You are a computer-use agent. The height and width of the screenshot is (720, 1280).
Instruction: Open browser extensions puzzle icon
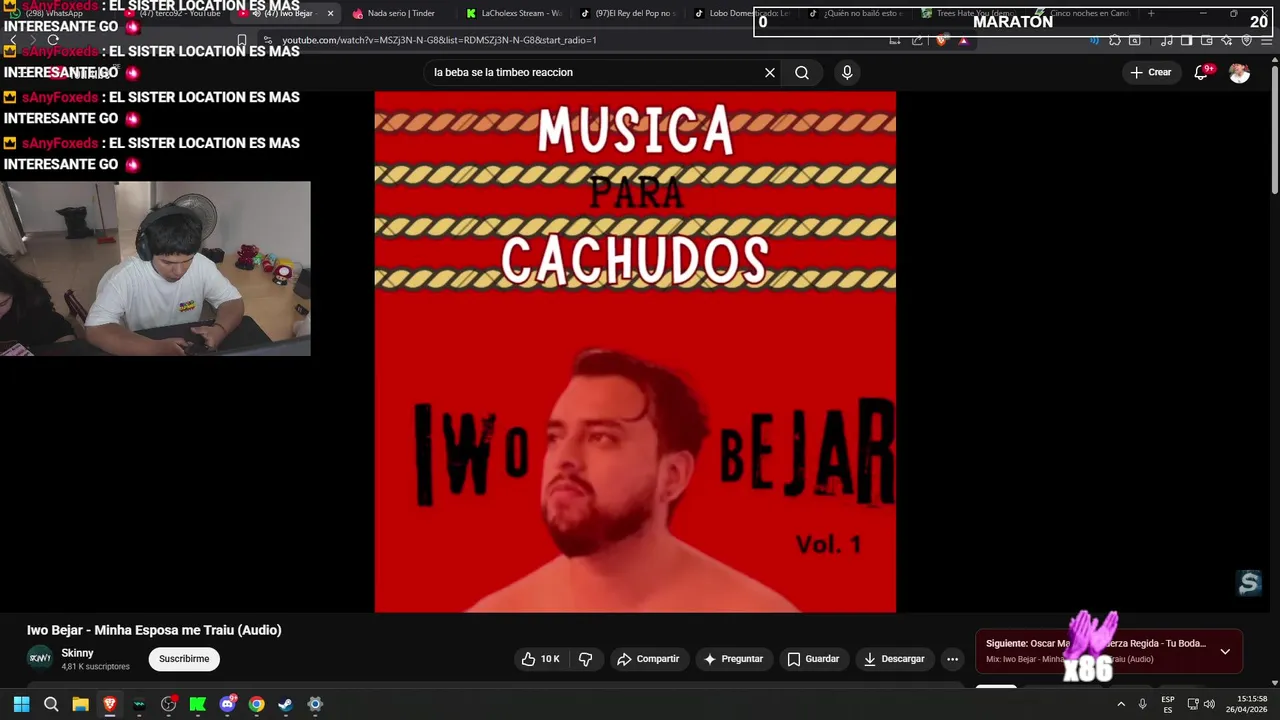click(1115, 40)
